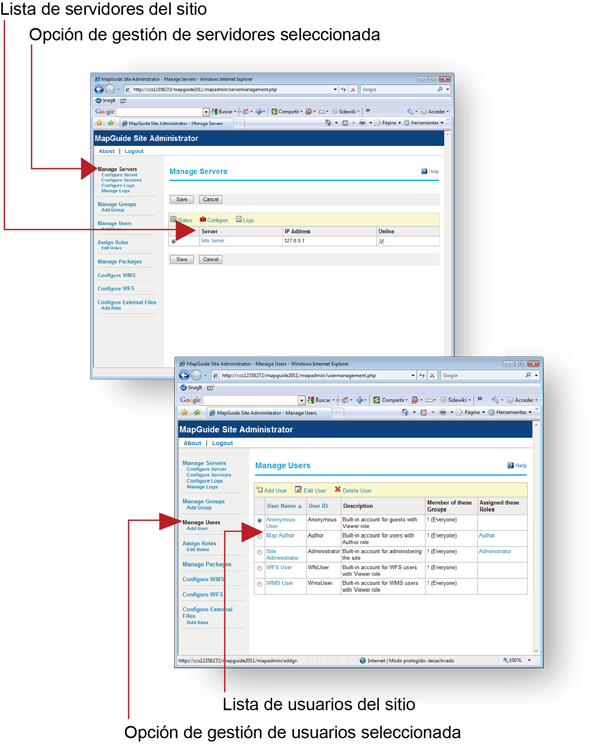Open Página dropdown in Manage Users window
The width and height of the screenshot is (600, 744).
(x=483, y=412)
